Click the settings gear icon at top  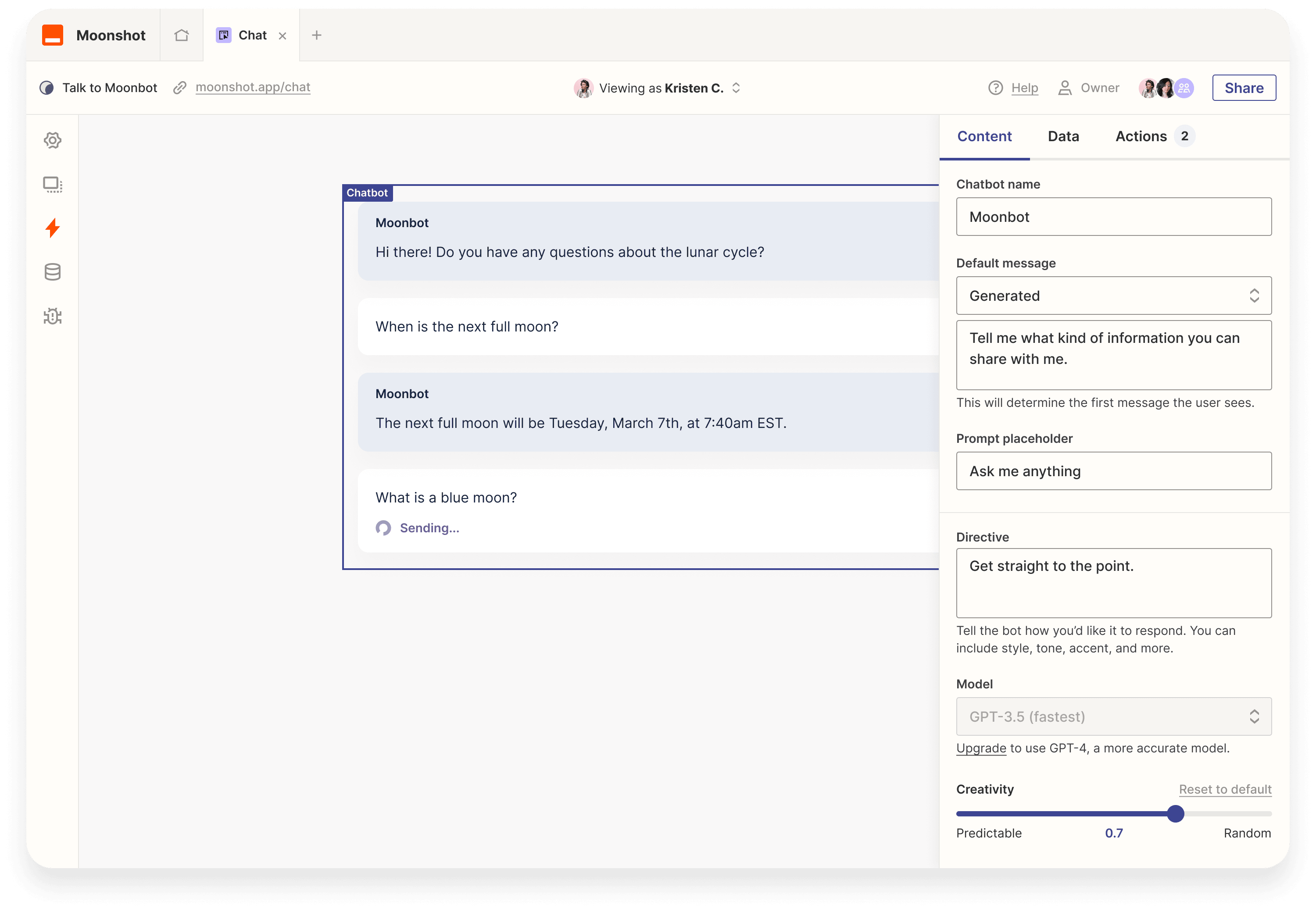click(x=54, y=140)
